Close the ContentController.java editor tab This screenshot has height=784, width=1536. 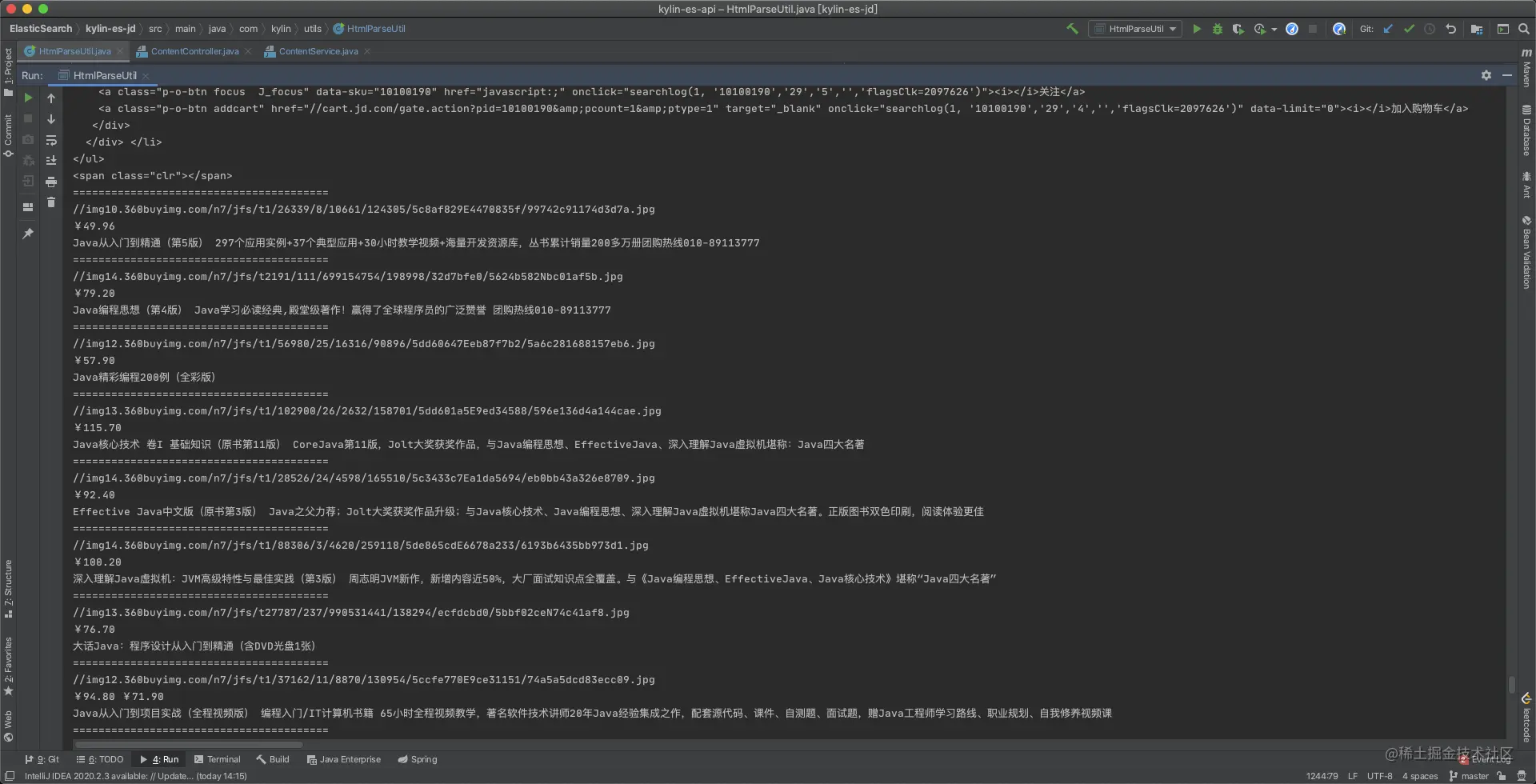coord(248,51)
